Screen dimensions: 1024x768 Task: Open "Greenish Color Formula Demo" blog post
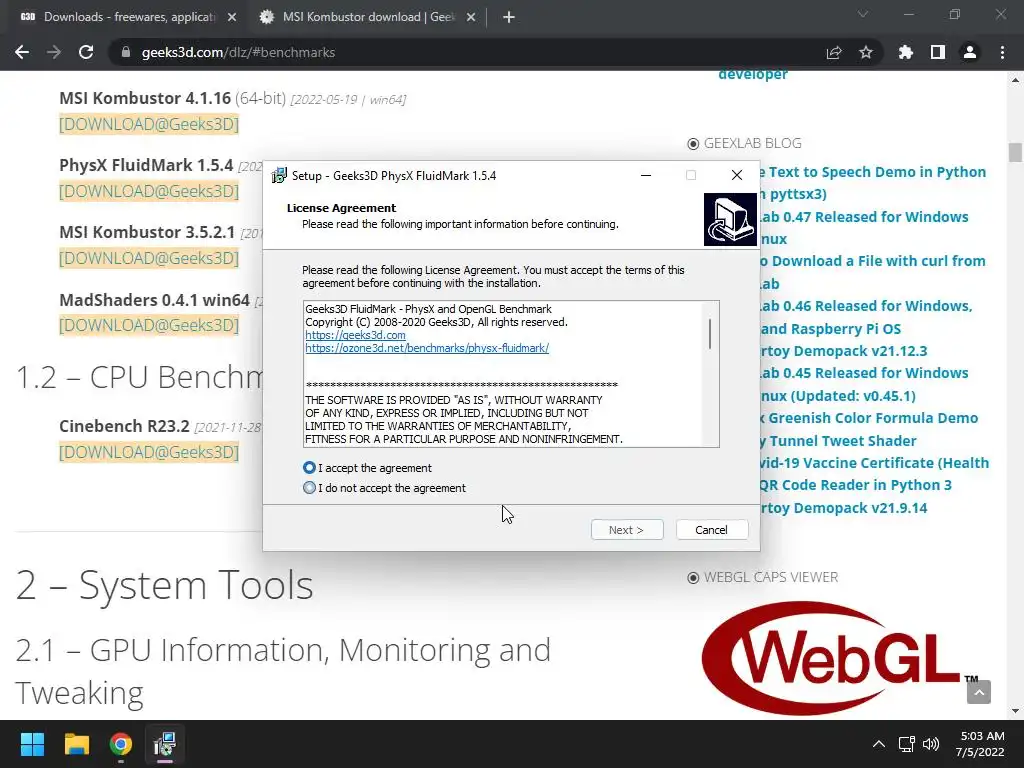click(869, 418)
